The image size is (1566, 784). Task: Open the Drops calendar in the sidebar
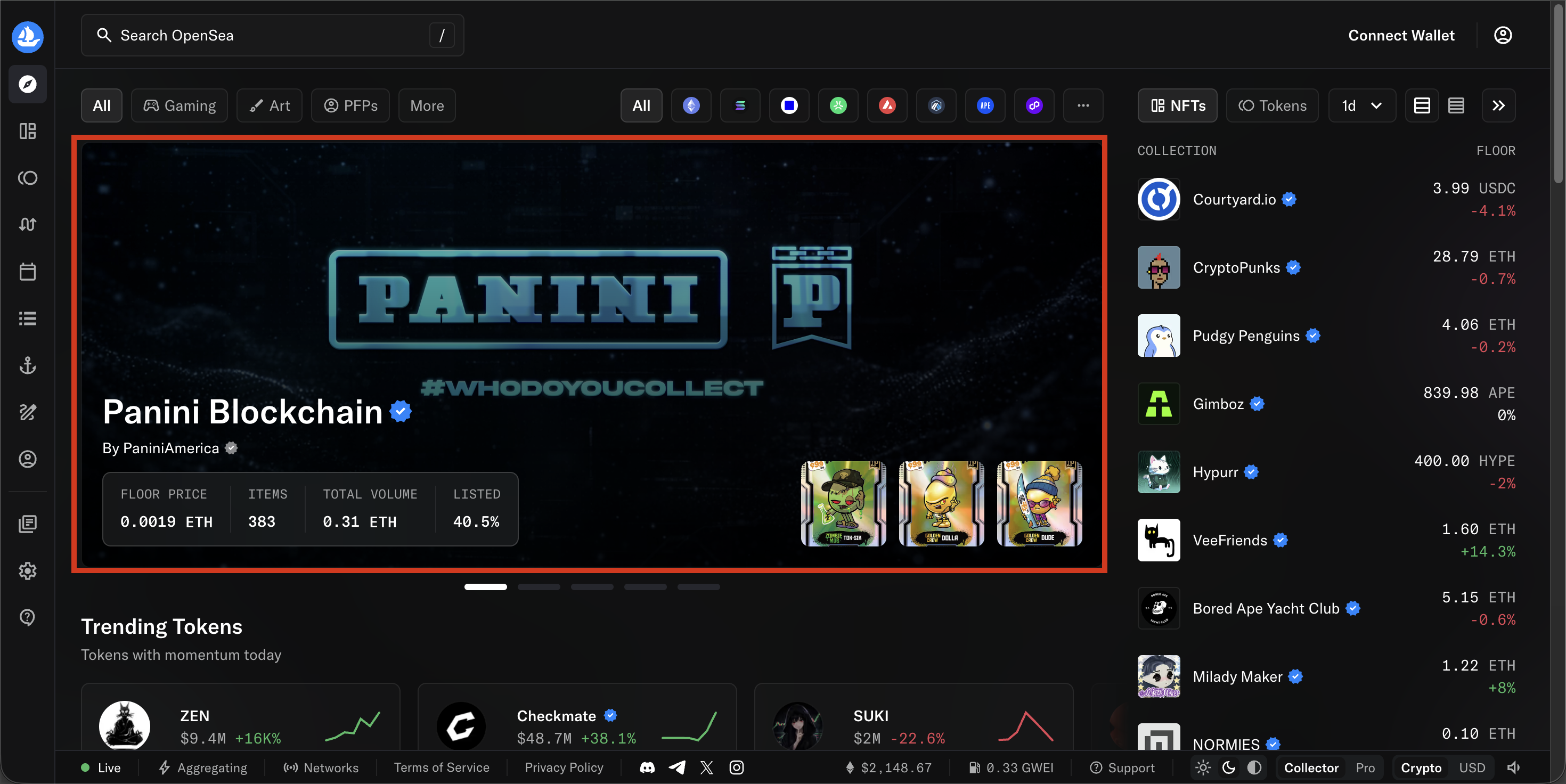[27, 272]
